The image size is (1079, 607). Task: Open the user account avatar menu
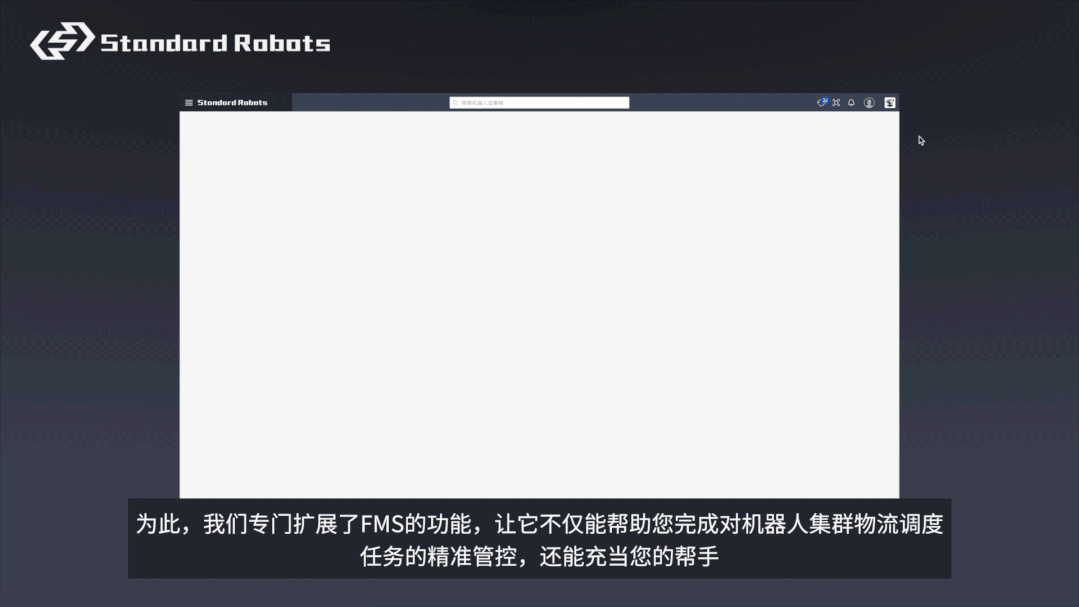pyautogui.click(x=869, y=103)
